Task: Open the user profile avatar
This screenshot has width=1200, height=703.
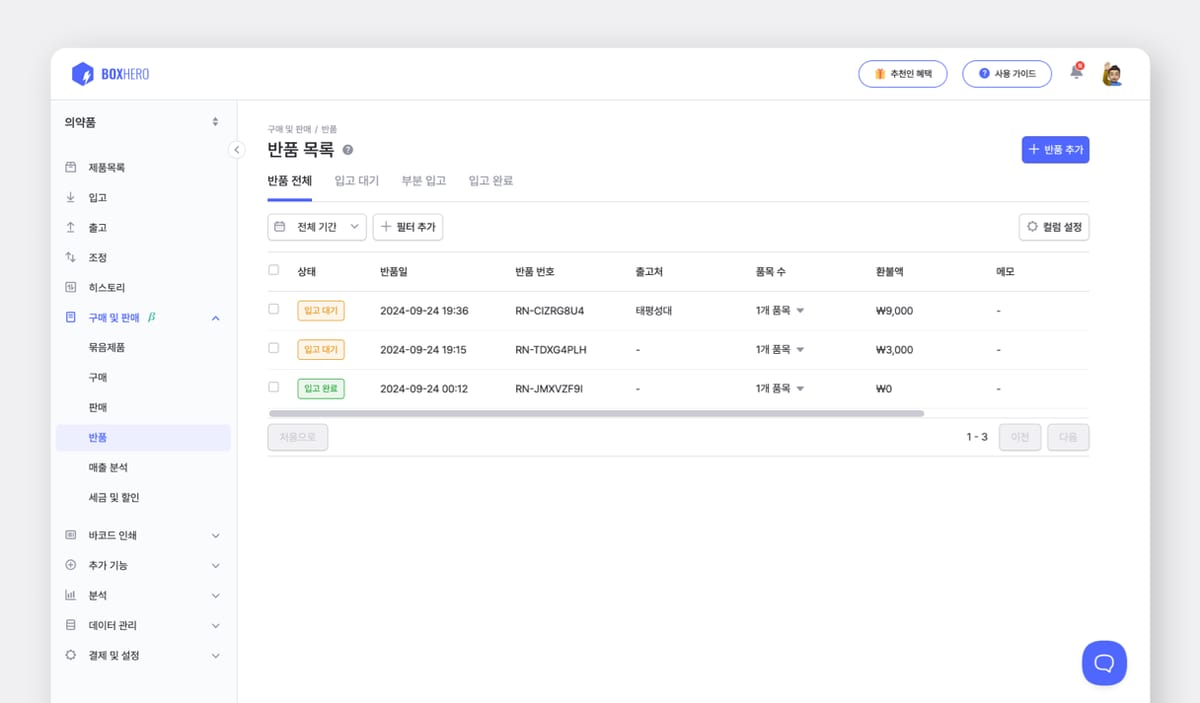Action: click(x=1112, y=73)
